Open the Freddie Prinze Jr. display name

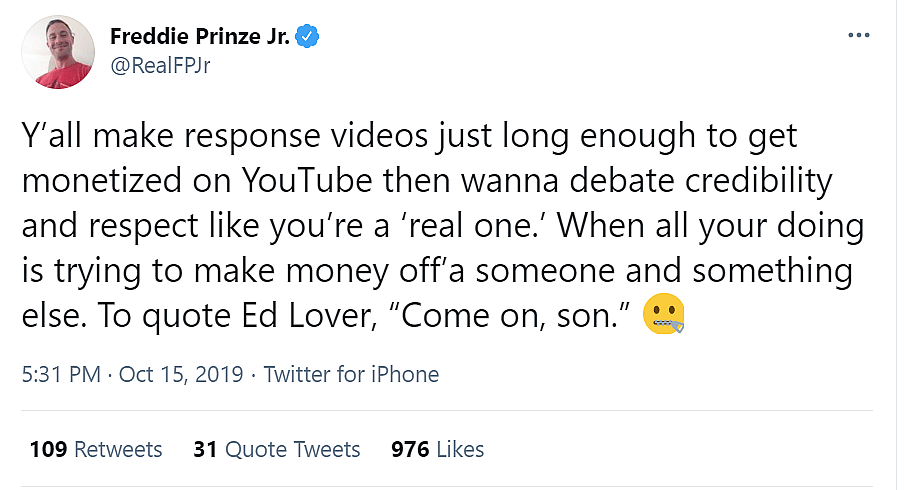201,37
